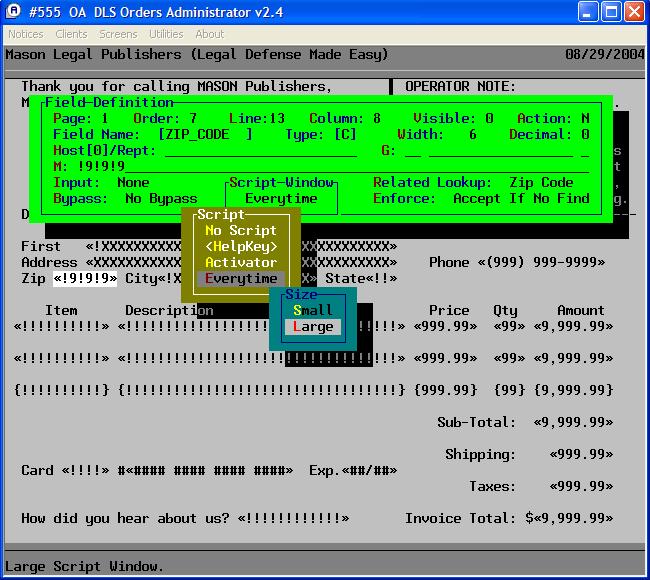Click the Action value N
The width and height of the screenshot is (650, 580).
tap(585, 119)
